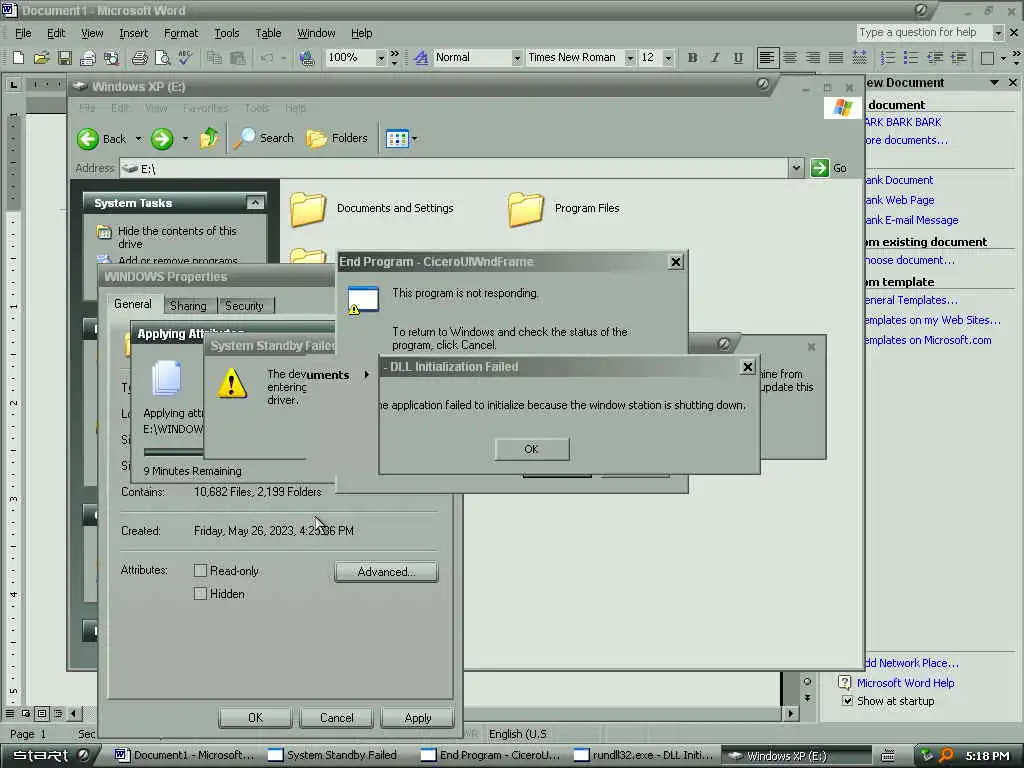Image resolution: width=1024 pixels, height=768 pixels.
Task: Open the File menu in Word
Action: [23, 33]
